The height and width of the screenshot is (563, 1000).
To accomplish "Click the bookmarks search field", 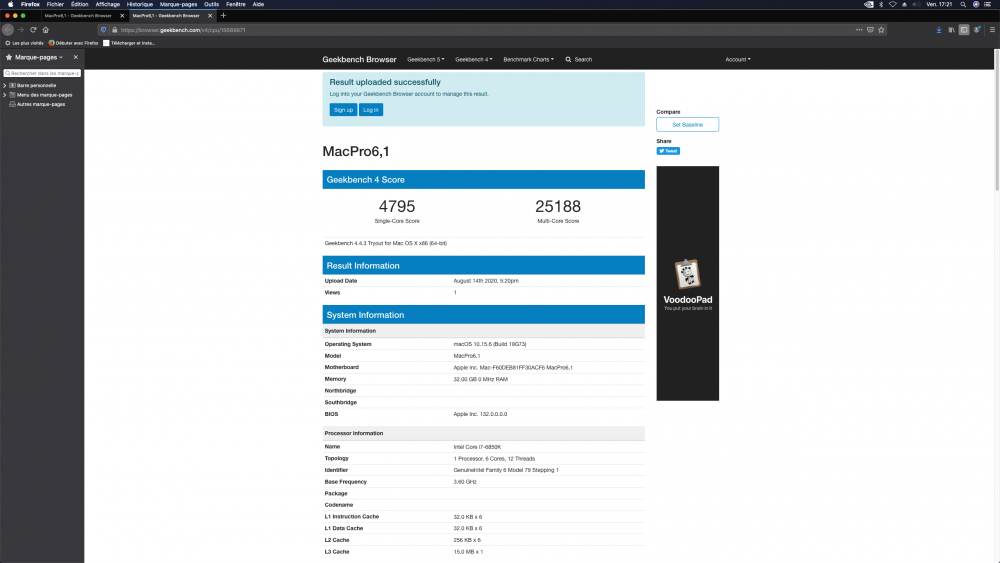I will (42, 73).
